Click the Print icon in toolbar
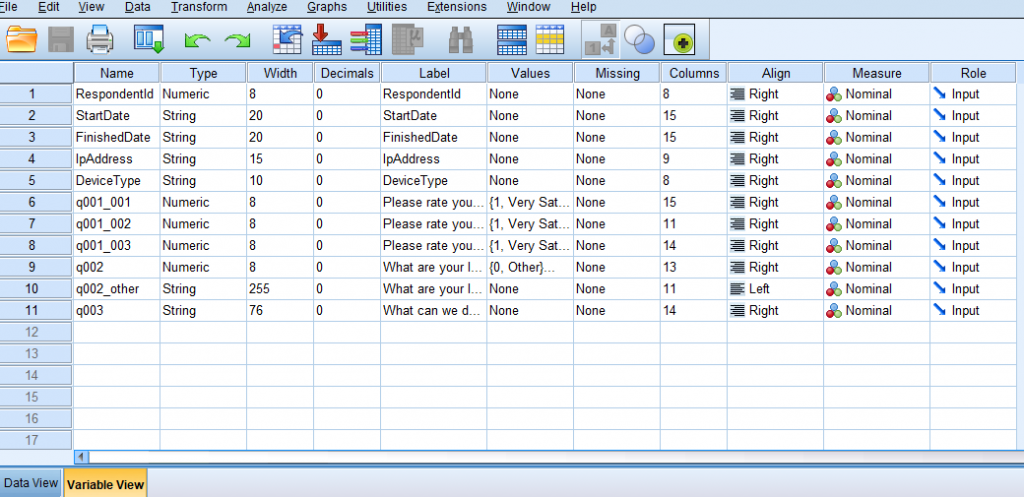1024x497 pixels. coord(100,40)
